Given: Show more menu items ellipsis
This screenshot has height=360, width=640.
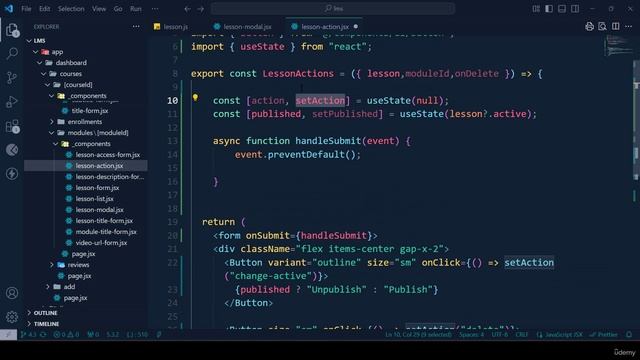Looking at the screenshot, I should click(x=155, y=9).
